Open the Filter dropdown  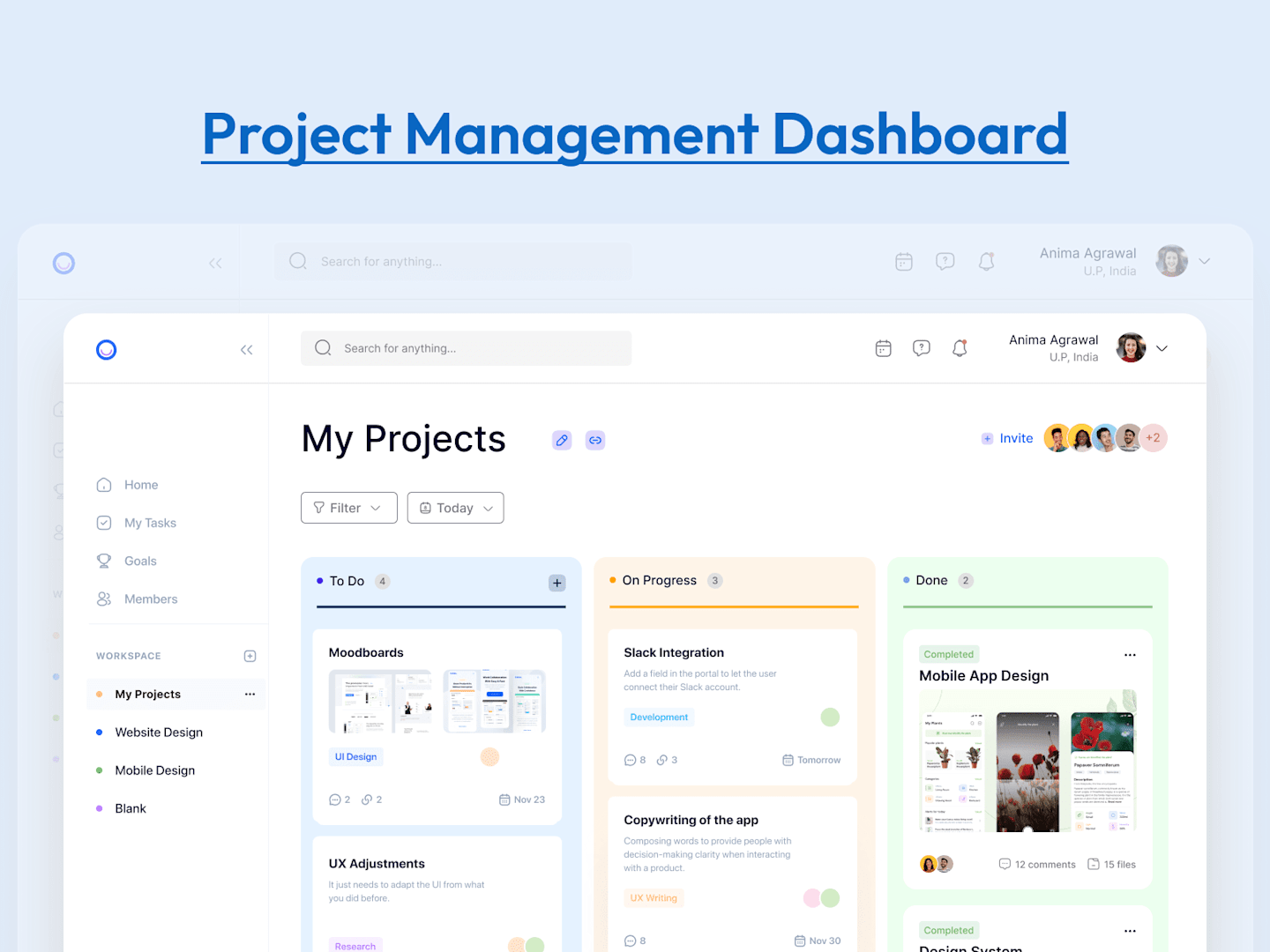[349, 508]
